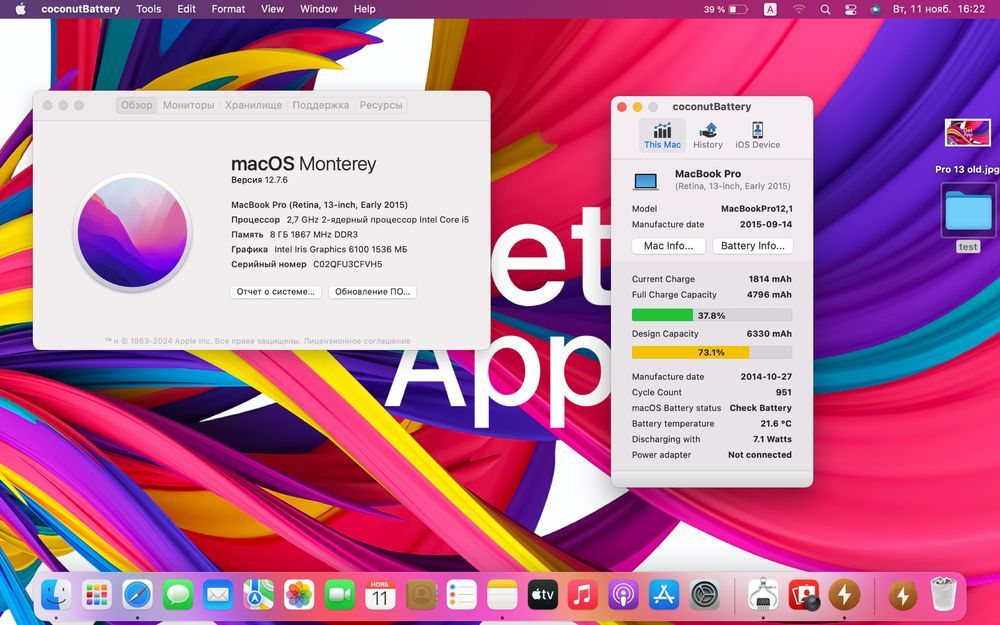Launch FaceTime from the Dock

[340, 596]
